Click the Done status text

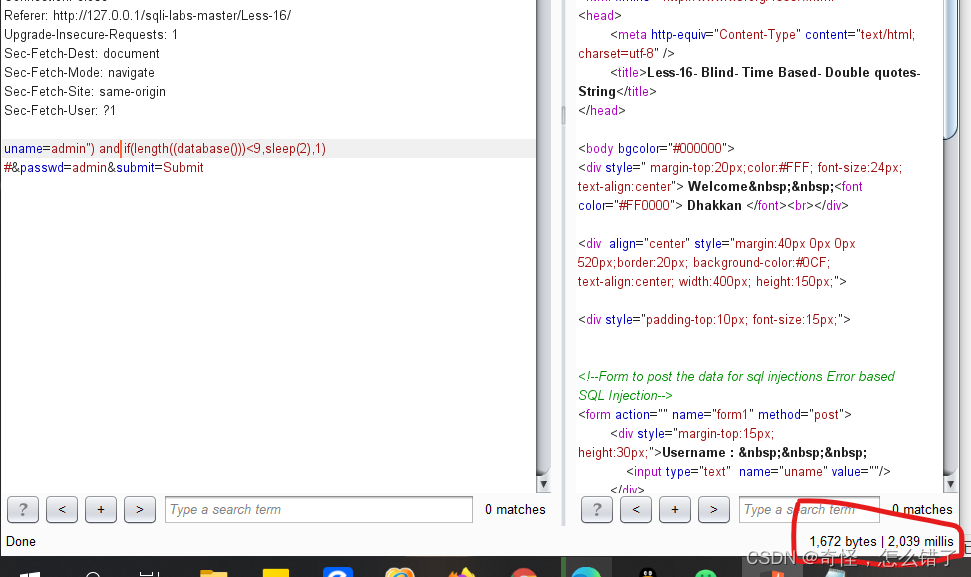pos(21,542)
